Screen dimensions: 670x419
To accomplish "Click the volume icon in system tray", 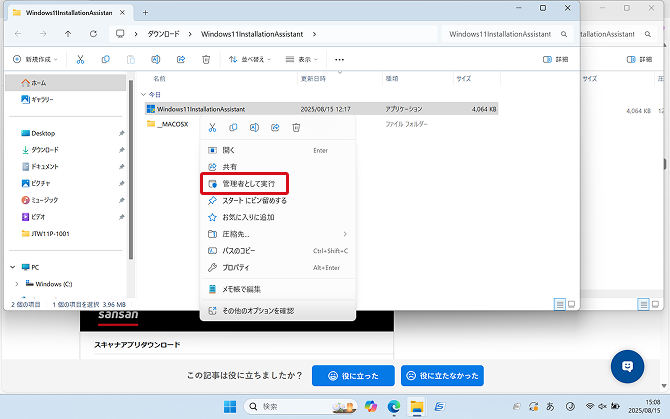I will (x=602, y=406).
